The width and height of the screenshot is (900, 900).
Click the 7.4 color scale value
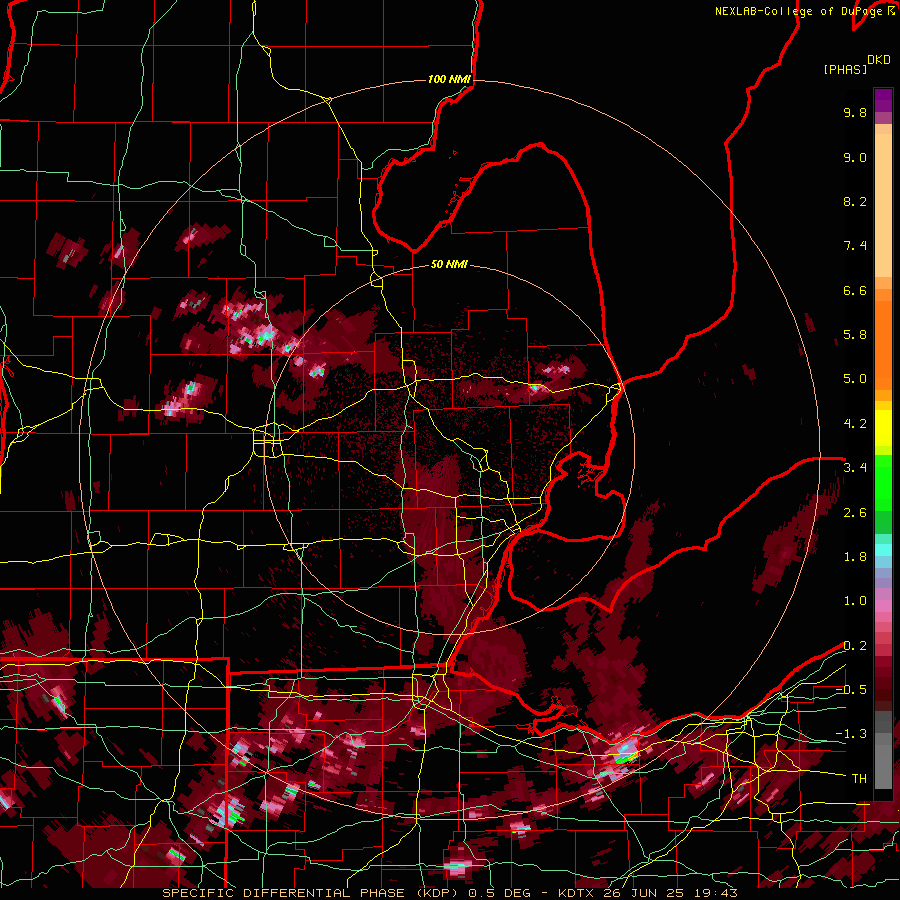coord(855,246)
